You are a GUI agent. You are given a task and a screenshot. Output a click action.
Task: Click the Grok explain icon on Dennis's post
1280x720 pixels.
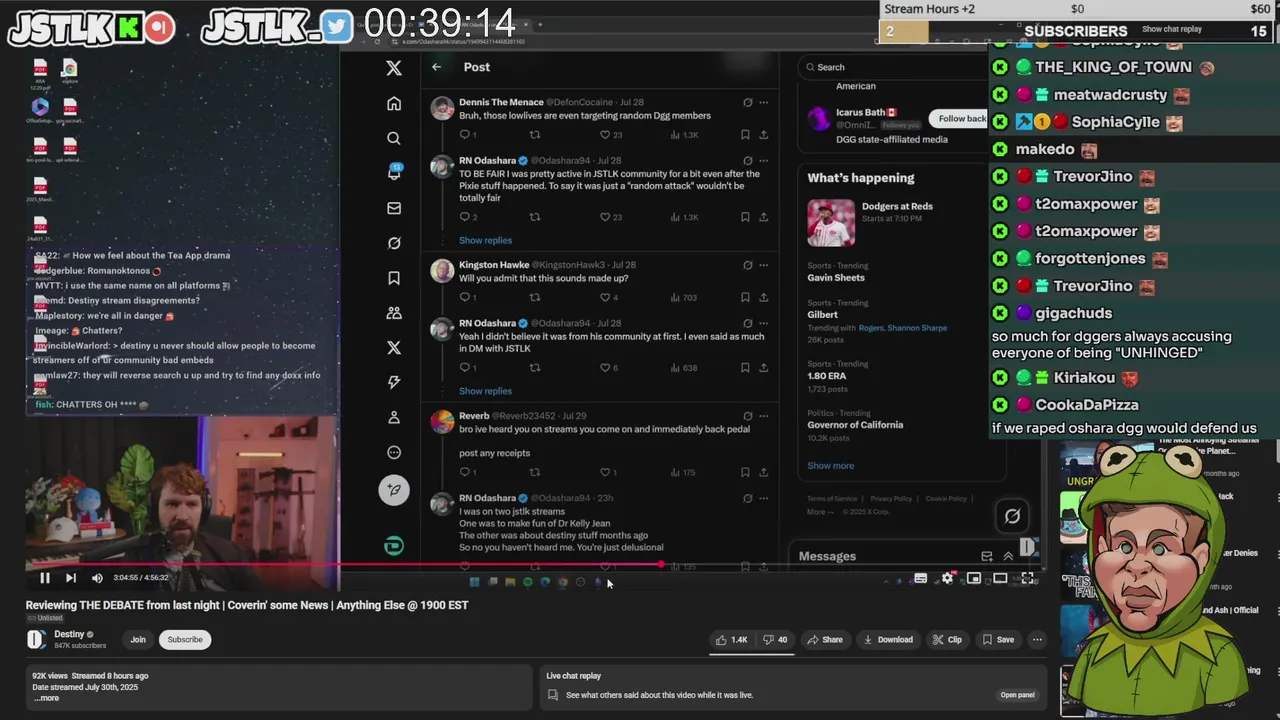(747, 102)
